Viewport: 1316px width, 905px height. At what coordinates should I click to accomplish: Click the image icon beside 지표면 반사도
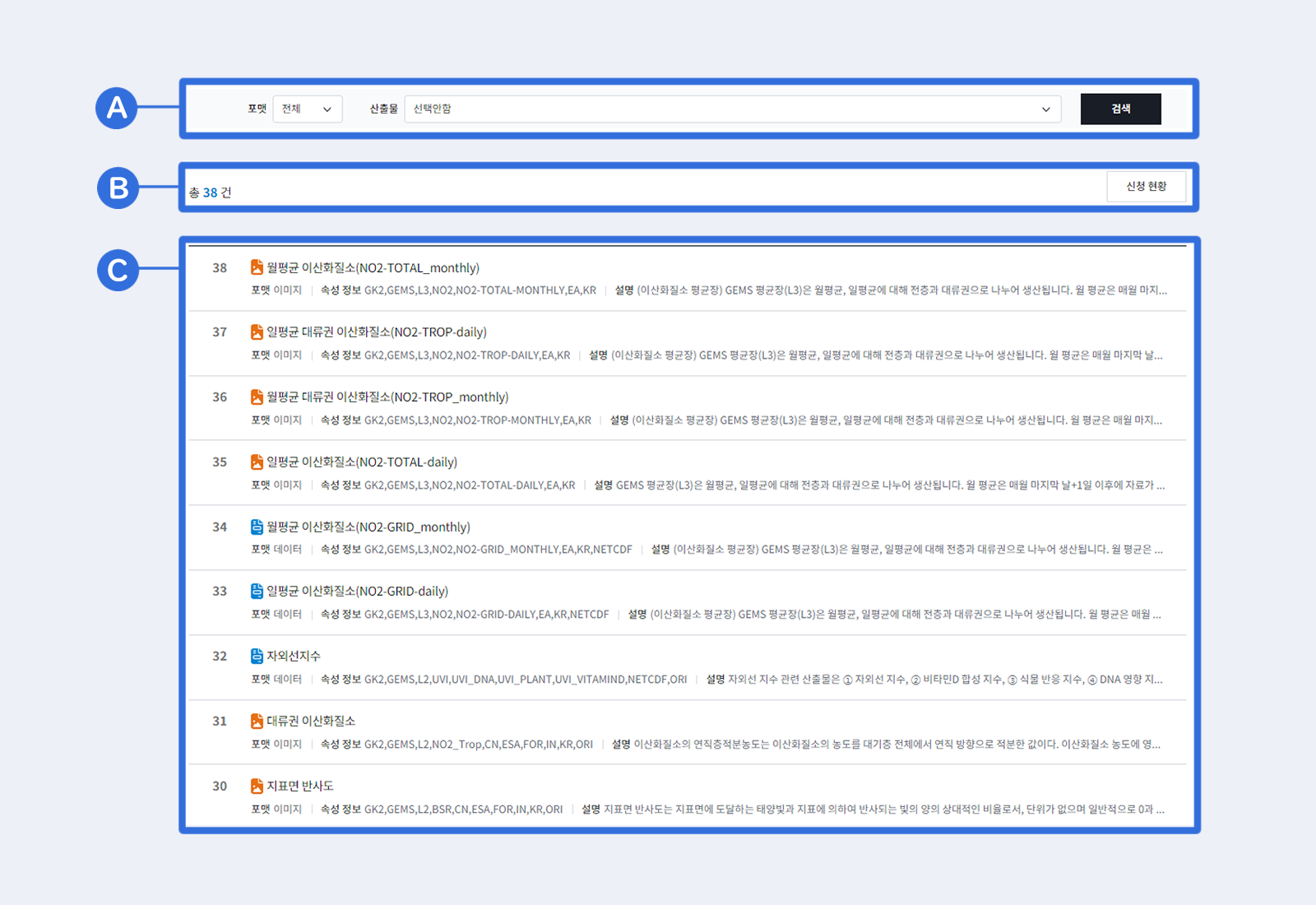click(257, 787)
